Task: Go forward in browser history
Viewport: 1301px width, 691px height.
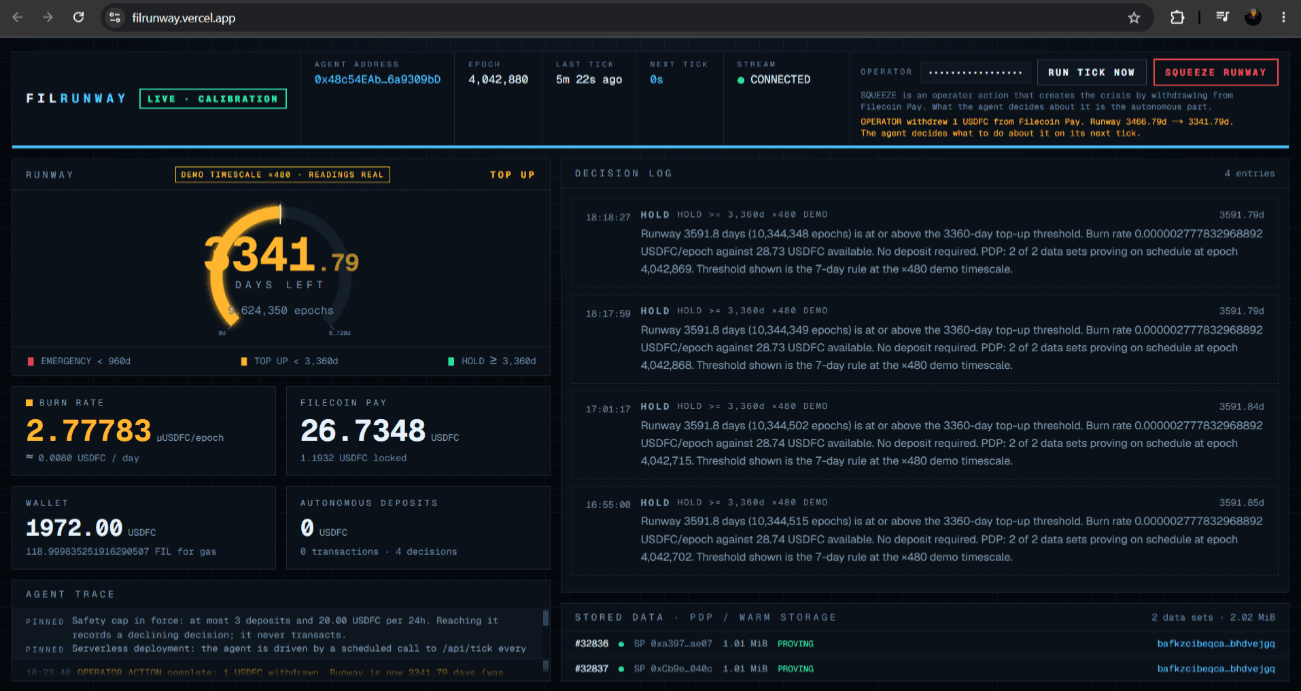Action: [48, 17]
